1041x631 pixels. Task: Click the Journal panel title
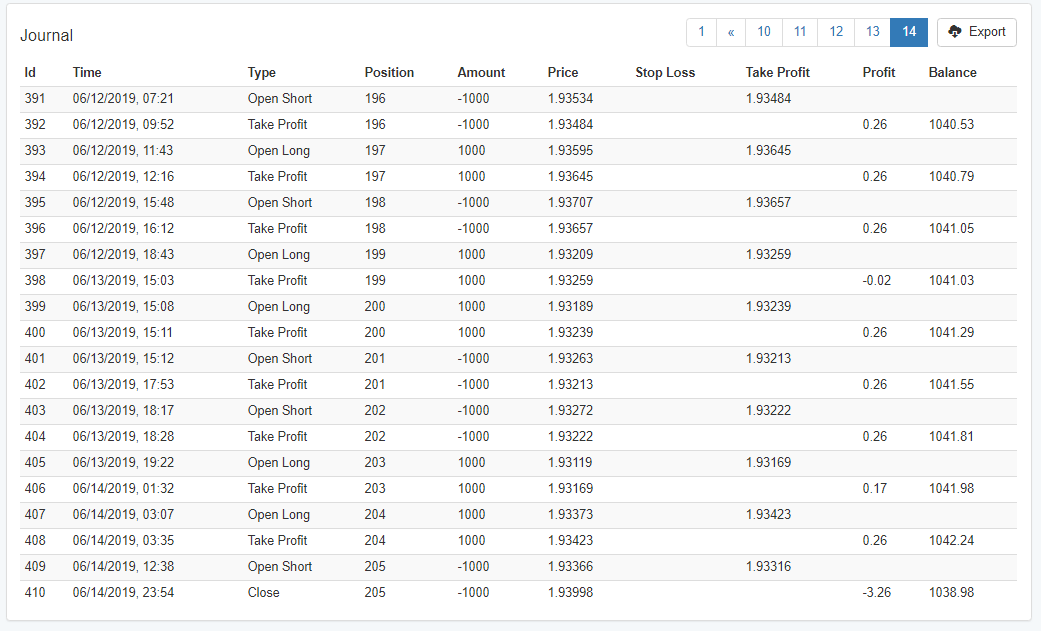[46, 35]
